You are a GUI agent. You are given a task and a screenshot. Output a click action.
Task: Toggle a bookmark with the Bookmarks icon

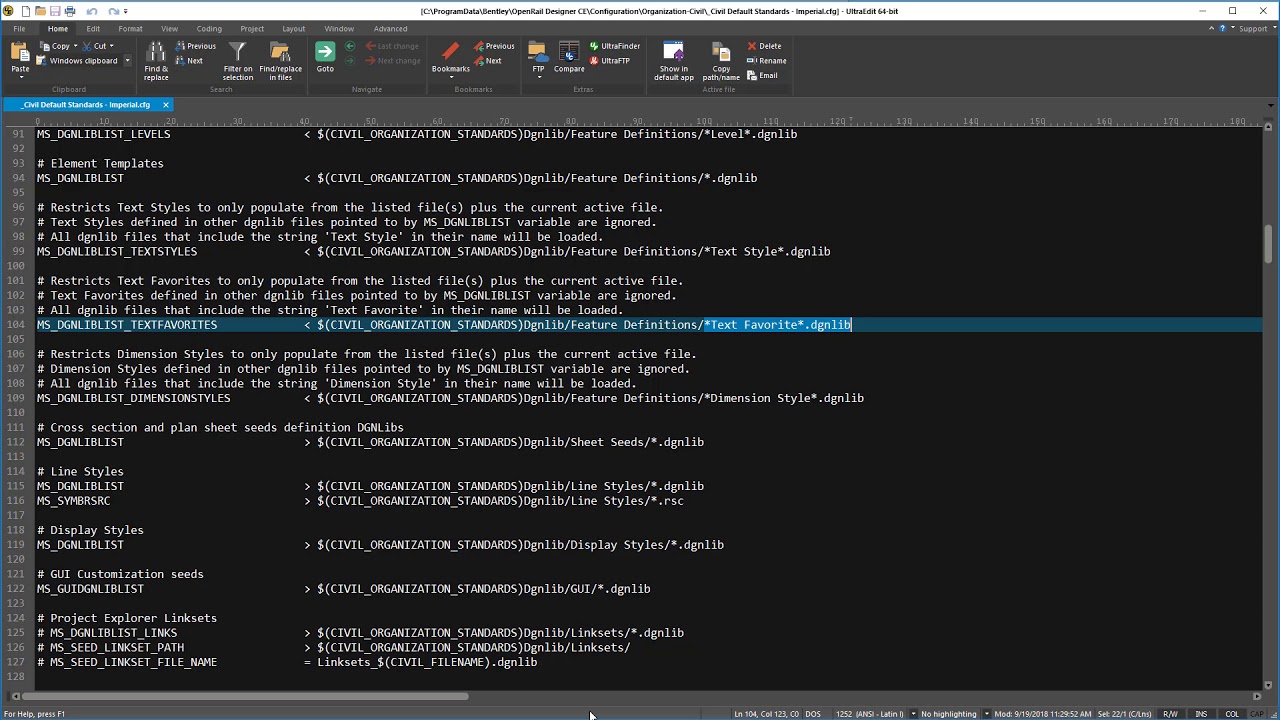pos(450,52)
